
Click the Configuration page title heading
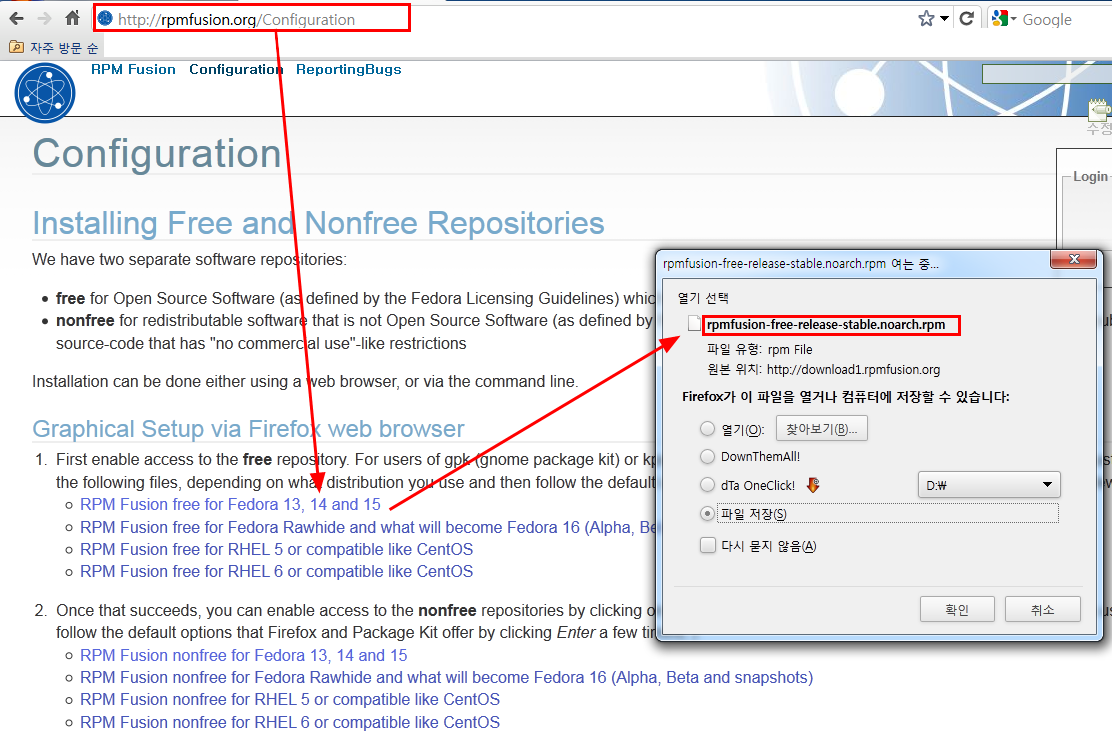157,153
